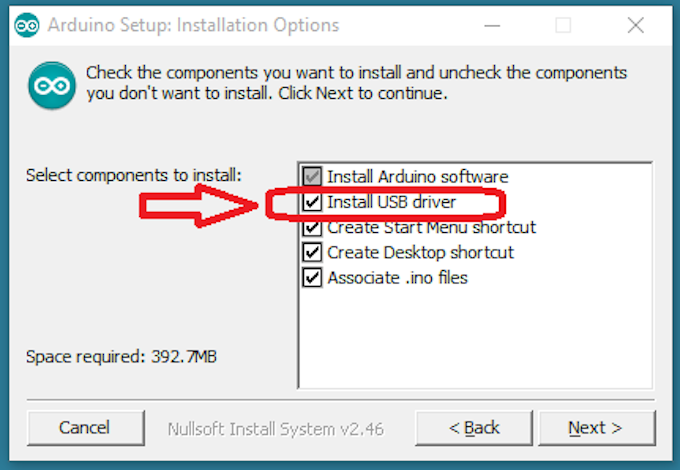Click the greyed-out maximize window button
This screenshot has height=470, width=680.
pos(564,26)
